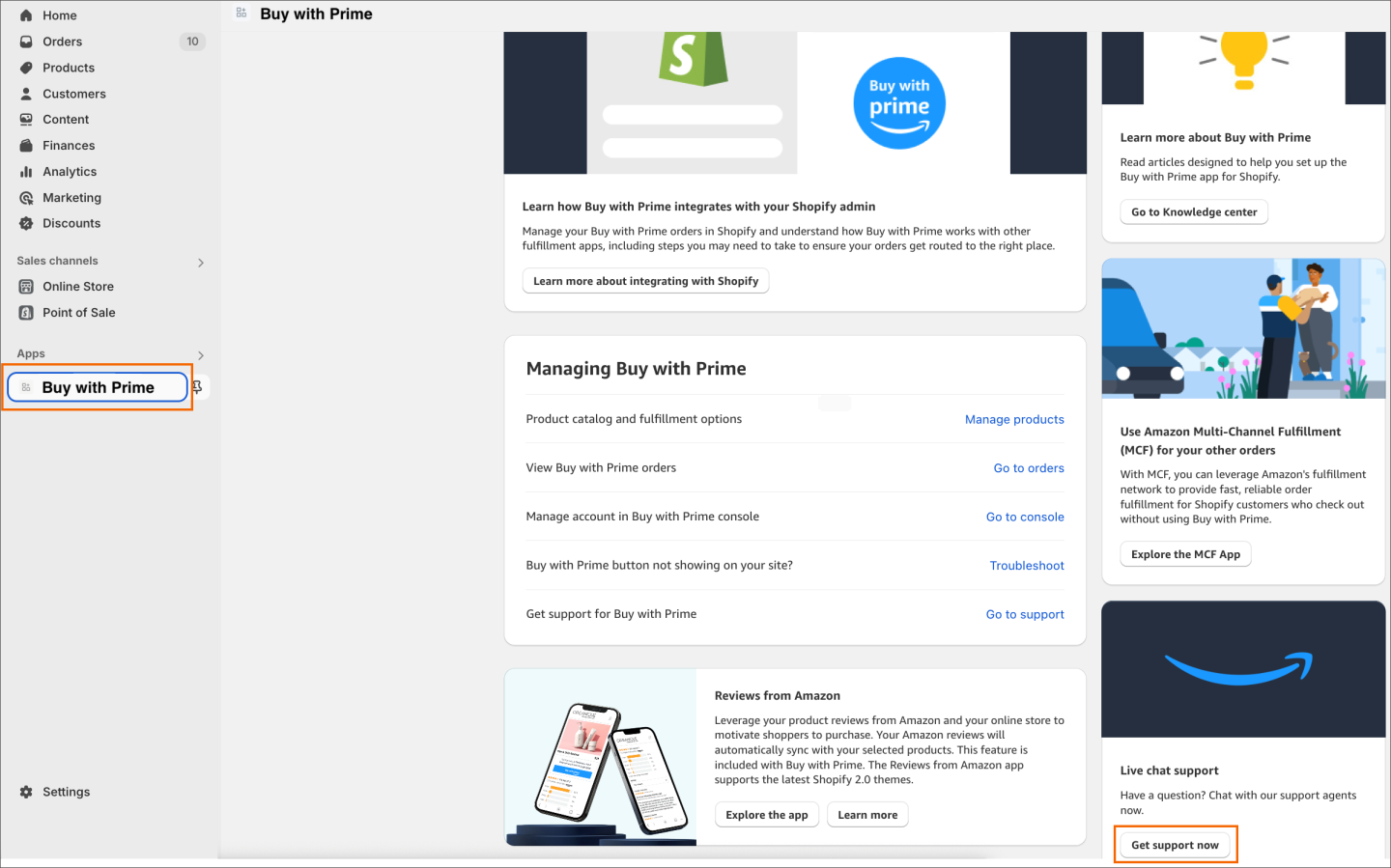Screen dimensions: 1391x868
Task: Select the Discounts icon
Action: [26, 223]
